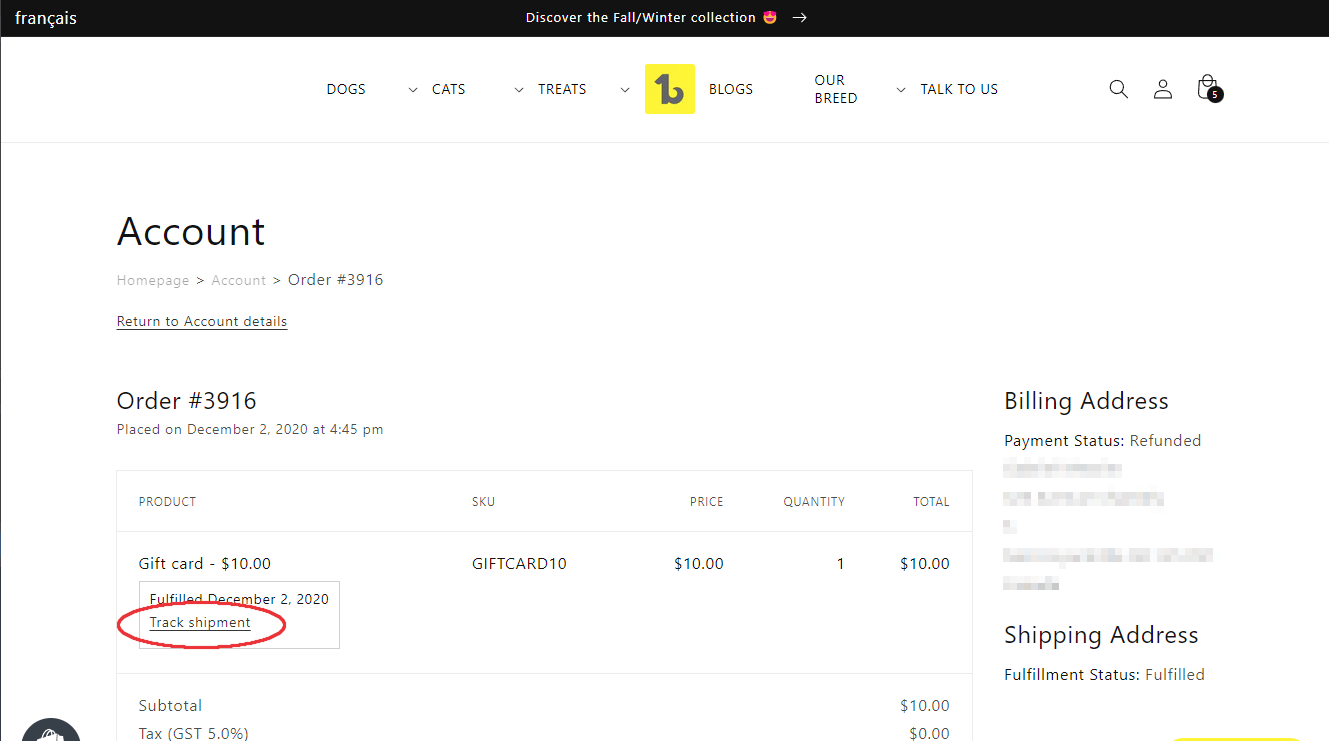Screen dimensions: 1329x741
Task: Select DOGS in the navigation bar
Action: coord(346,89)
